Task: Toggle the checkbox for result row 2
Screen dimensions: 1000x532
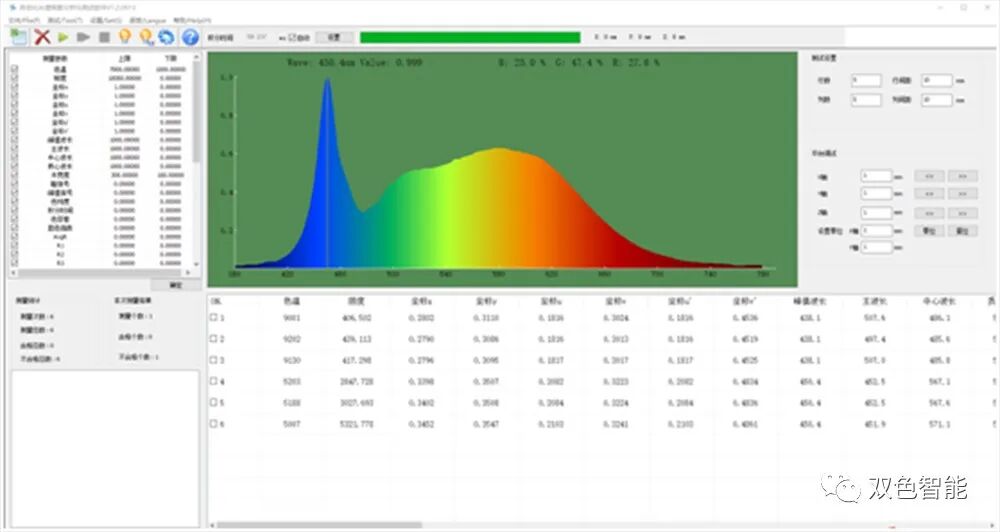Action: coord(214,339)
